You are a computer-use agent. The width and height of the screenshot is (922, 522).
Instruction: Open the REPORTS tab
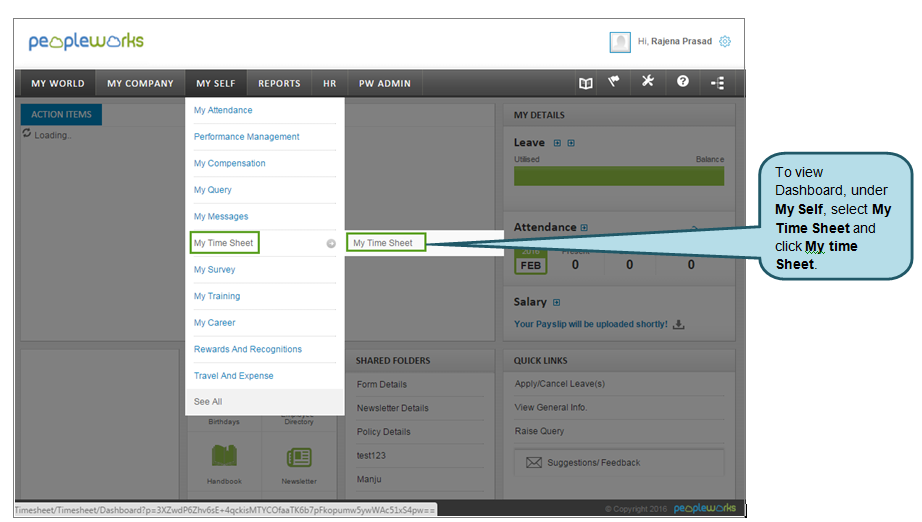pos(279,83)
